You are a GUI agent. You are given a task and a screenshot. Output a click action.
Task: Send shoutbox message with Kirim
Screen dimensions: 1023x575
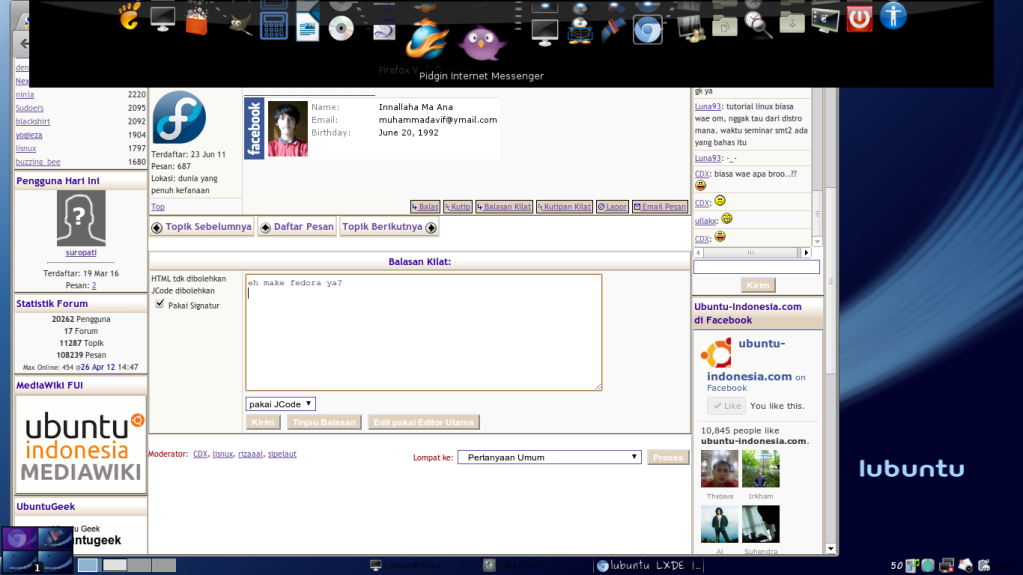coord(757,285)
